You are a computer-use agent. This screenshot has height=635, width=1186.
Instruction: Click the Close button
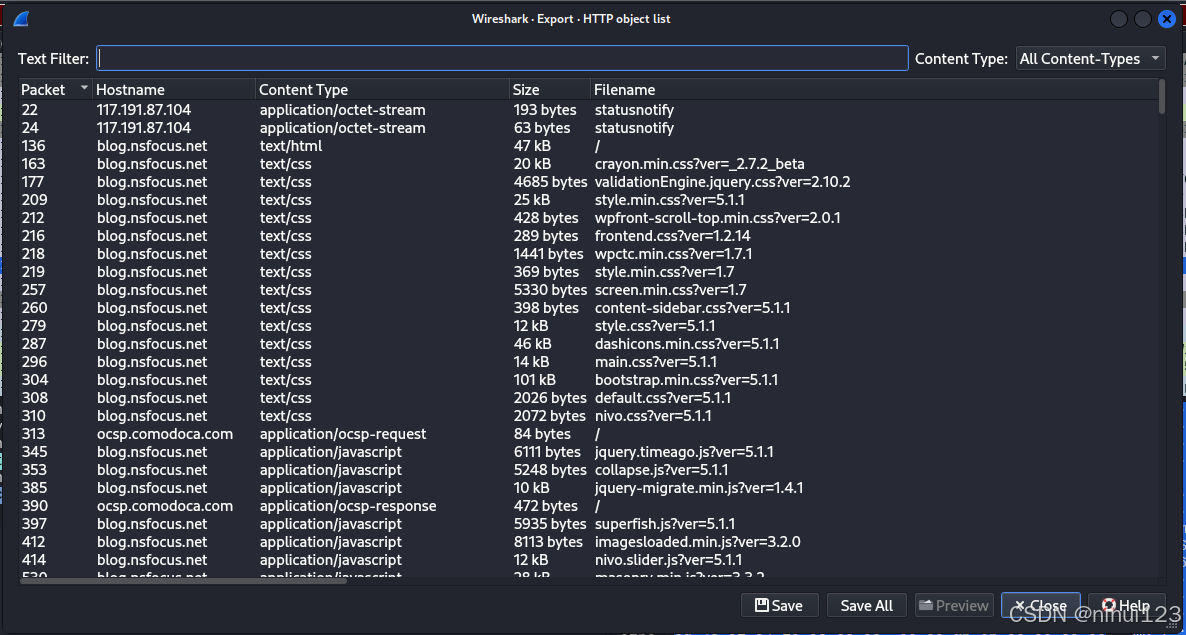[1040, 606]
